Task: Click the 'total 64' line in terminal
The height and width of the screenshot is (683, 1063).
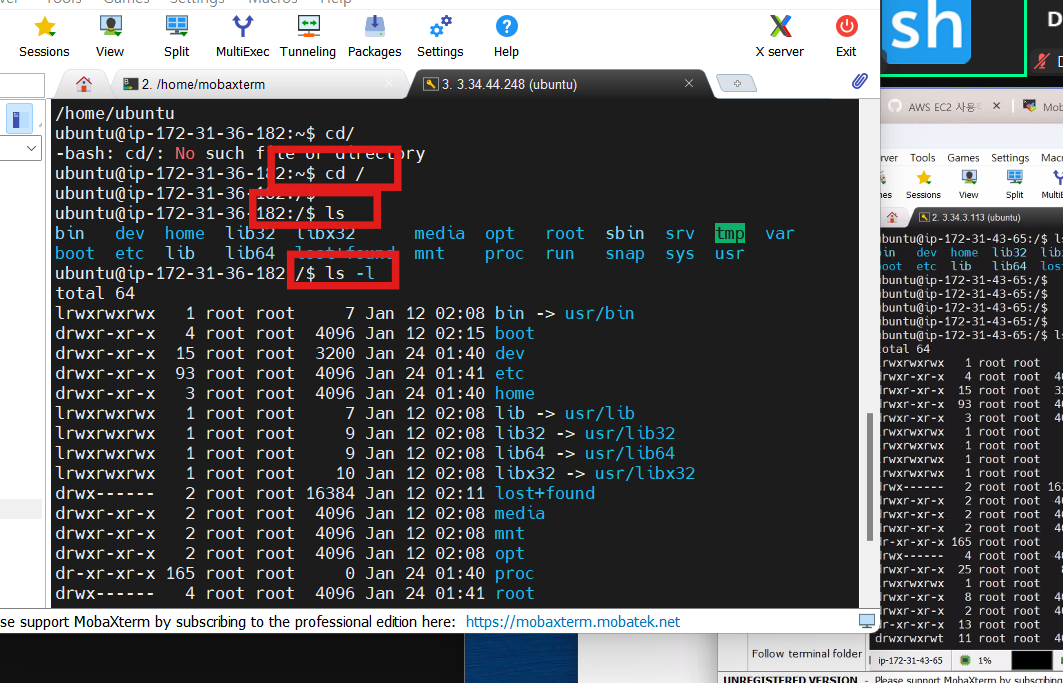Action: pos(95,293)
